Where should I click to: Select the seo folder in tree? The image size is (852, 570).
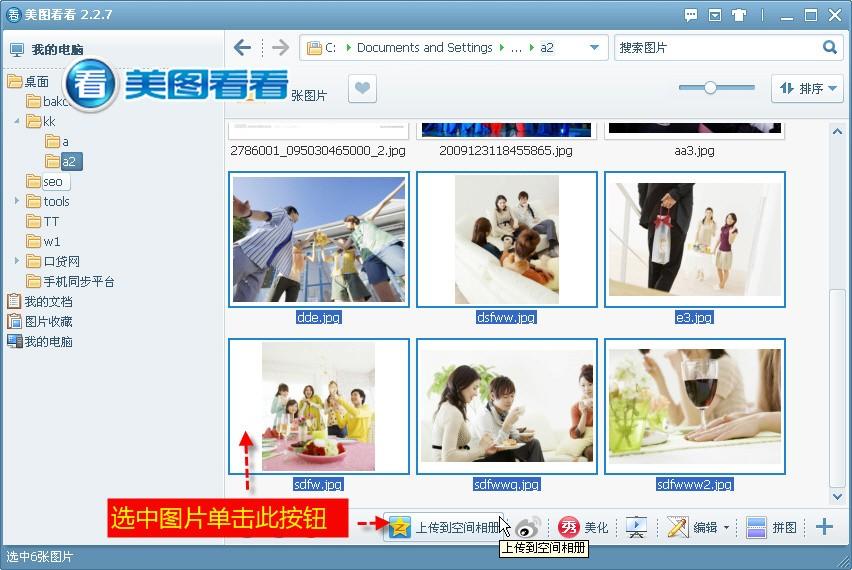coord(48,181)
